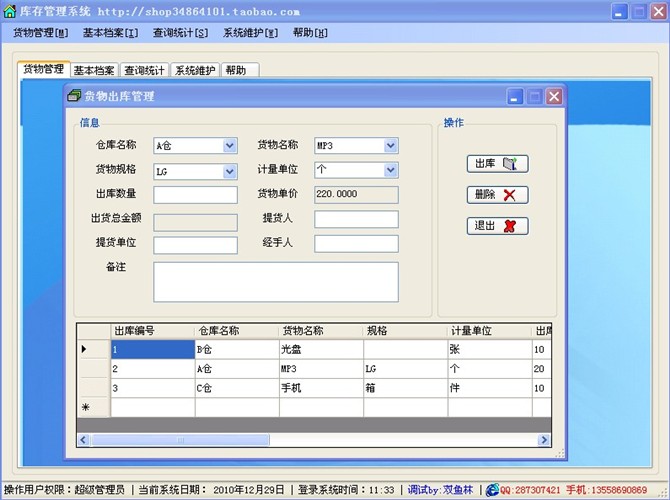Click the 删除 button
Image resolution: width=670 pixels, height=500 pixels.
(x=497, y=195)
